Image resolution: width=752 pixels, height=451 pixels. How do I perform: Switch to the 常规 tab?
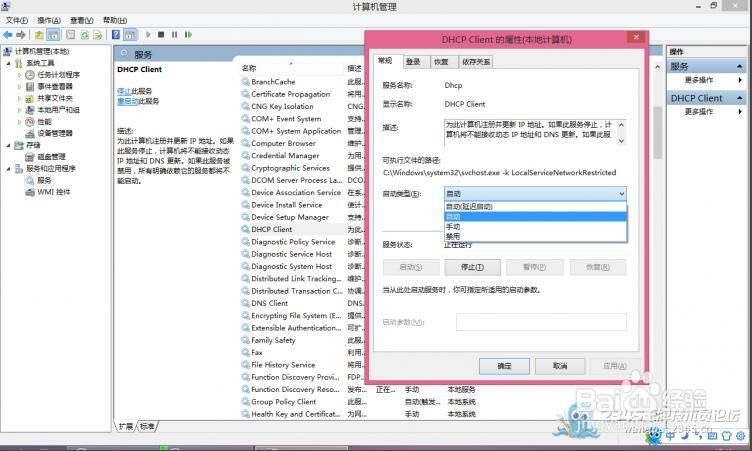pos(386,60)
